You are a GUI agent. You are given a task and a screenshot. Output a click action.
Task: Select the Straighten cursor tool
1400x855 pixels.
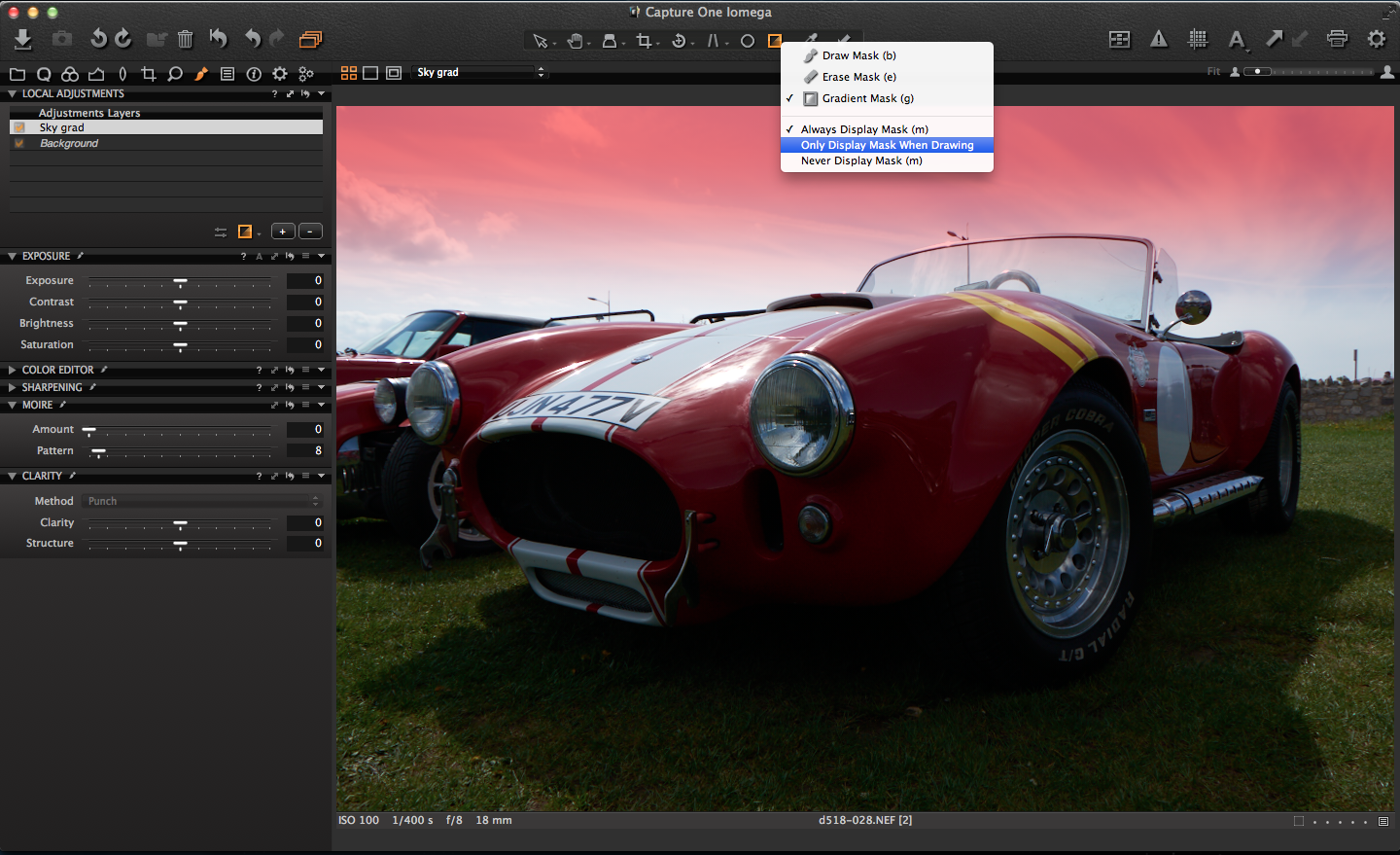click(x=713, y=40)
